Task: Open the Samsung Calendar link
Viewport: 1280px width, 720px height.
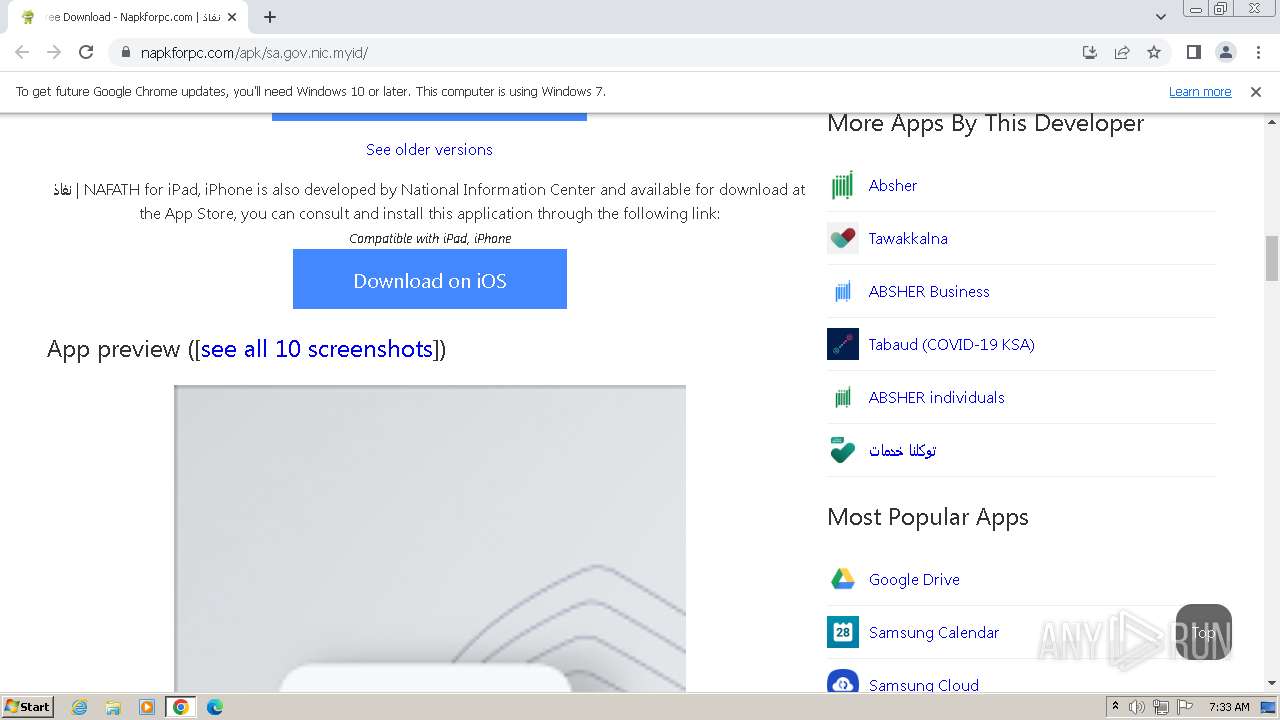Action: 934,632
